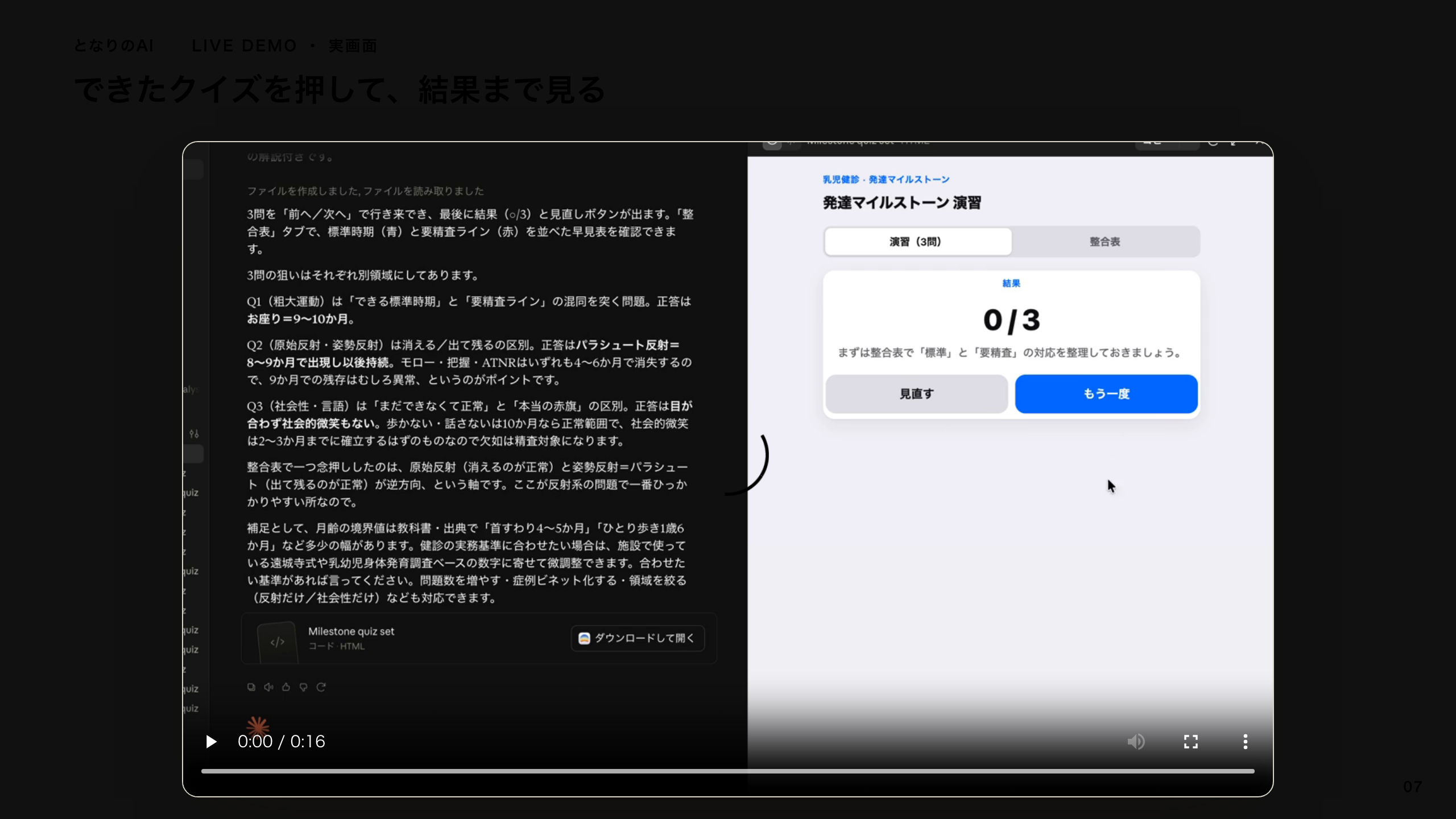This screenshot has width=1456, height=819.
Task: Click the sliders icon in the left sidebar
Action: [x=194, y=433]
